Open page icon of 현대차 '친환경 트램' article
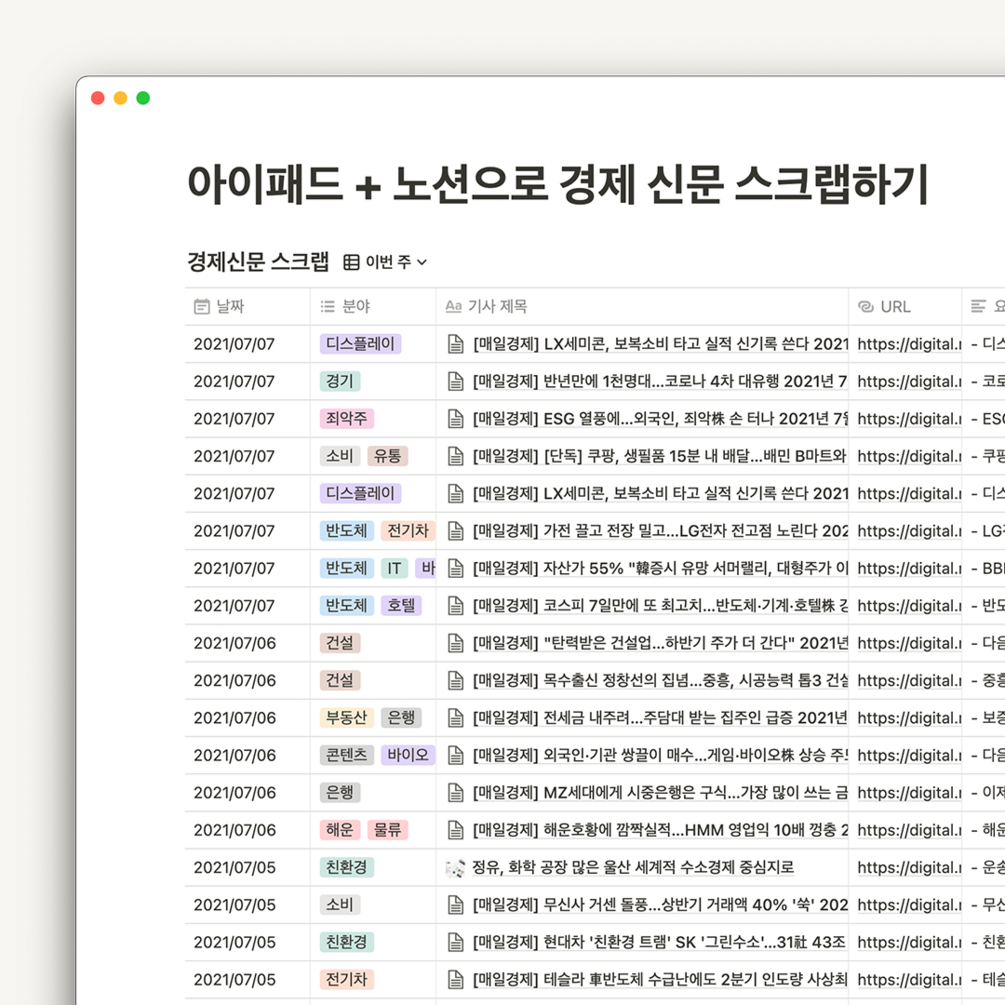The height and width of the screenshot is (1005, 1005). pyautogui.click(x=455, y=942)
